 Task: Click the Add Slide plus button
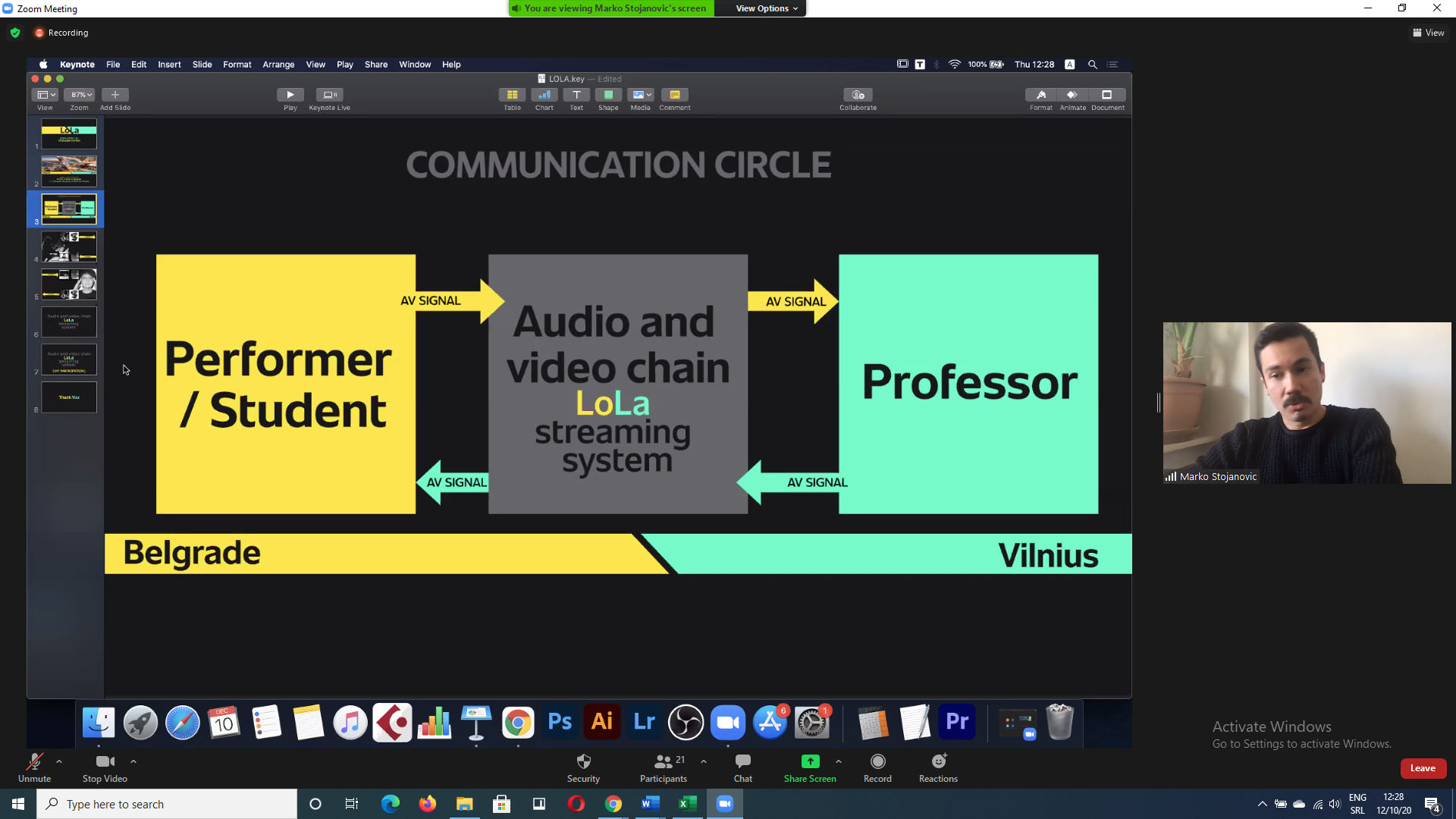[x=115, y=95]
